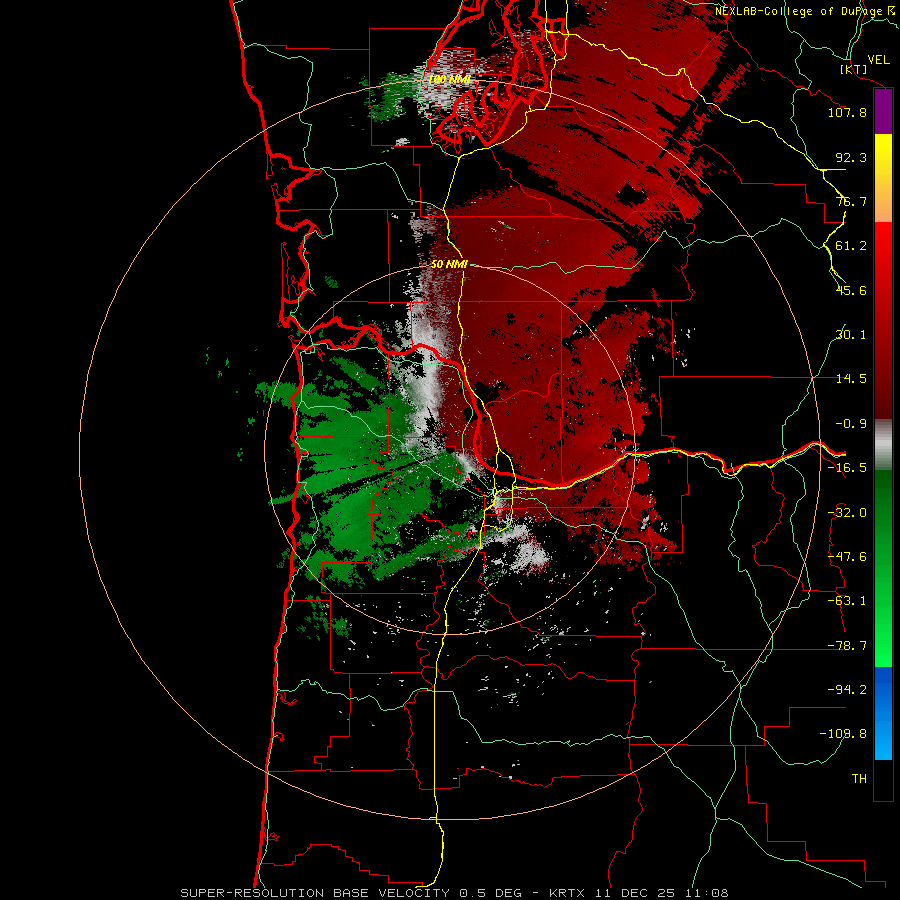Click the Super-Resolution Base Velocity caption
The height and width of the screenshot is (900, 900).
pyautogui.click(x=455, y=893)
